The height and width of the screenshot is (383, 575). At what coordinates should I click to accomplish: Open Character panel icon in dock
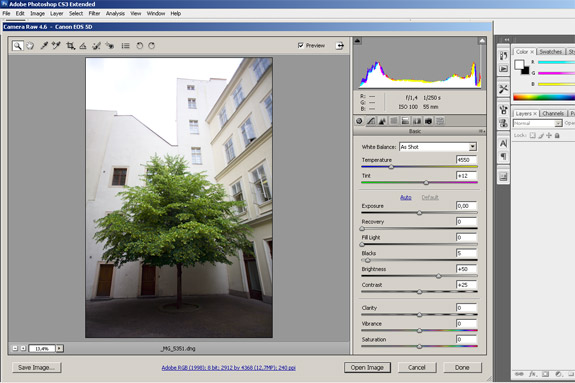tap(503, 143)
